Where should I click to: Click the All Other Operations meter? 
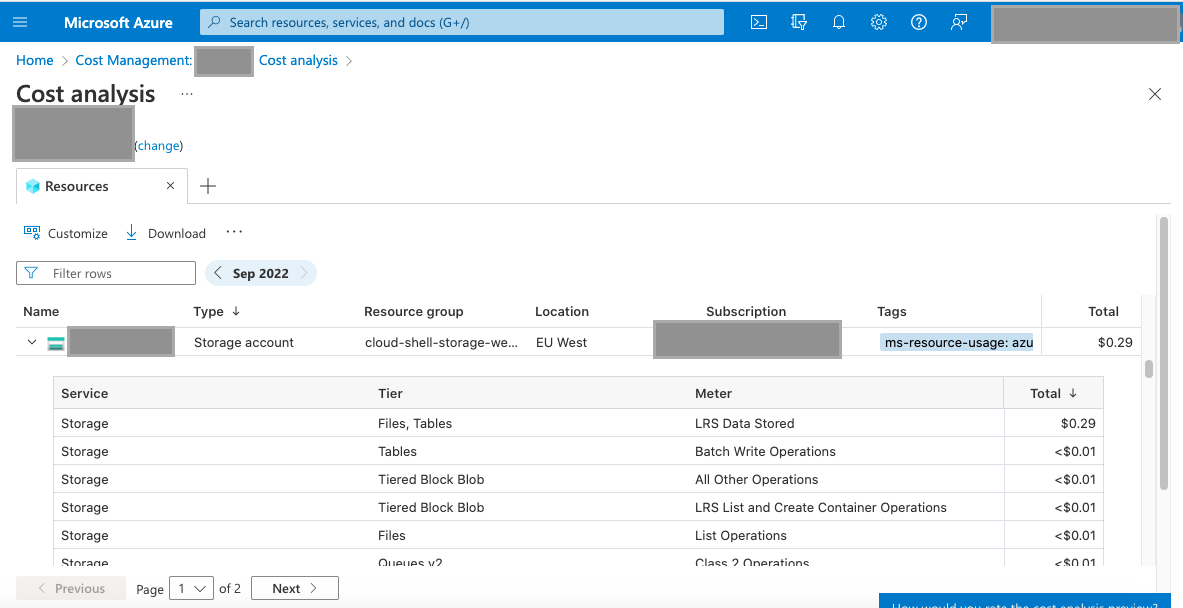point(756,479)
